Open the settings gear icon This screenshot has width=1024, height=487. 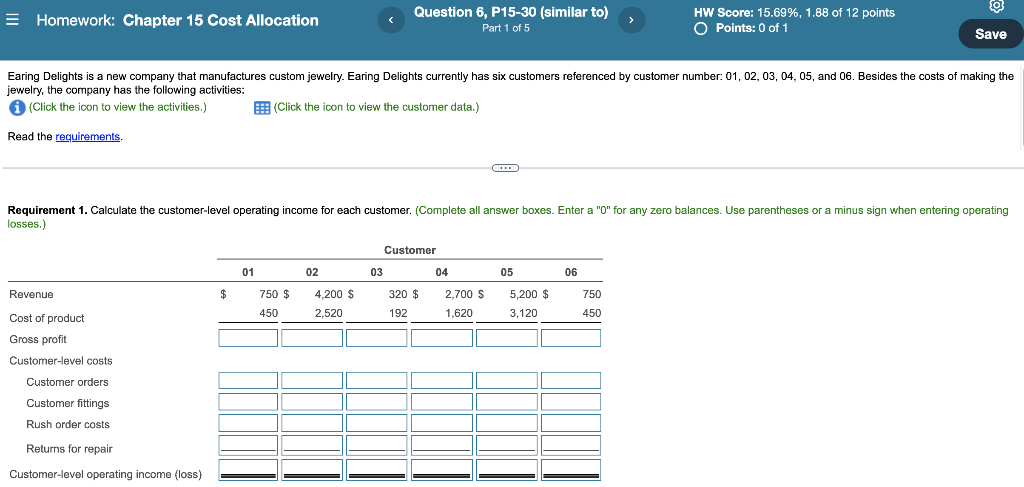(x=996, y=7)
